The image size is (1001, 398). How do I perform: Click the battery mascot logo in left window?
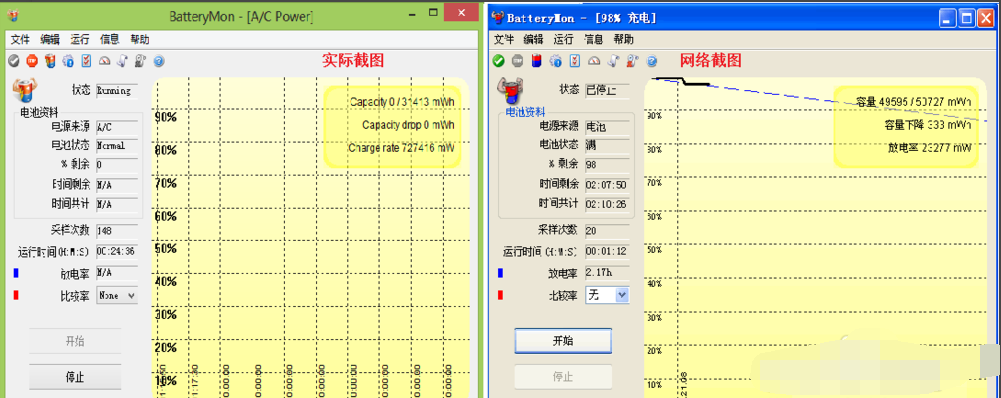tap(25, 90)
